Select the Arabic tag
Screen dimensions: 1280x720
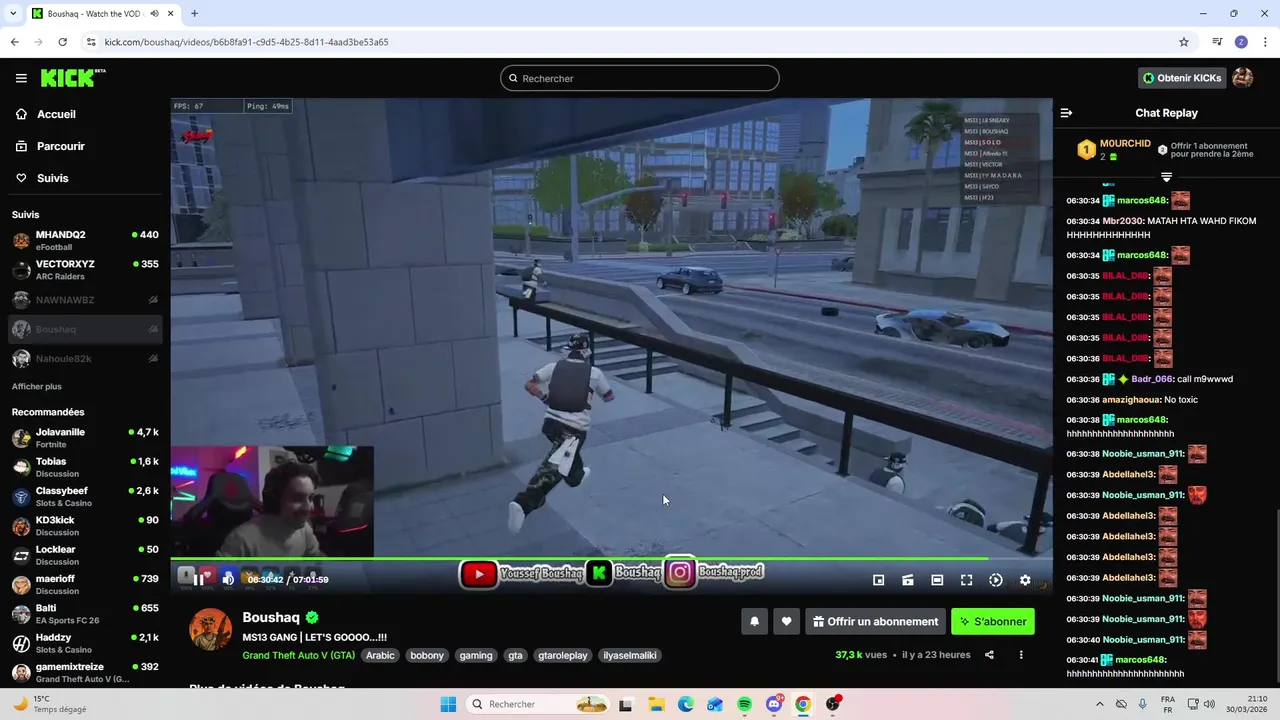(380, 655)
